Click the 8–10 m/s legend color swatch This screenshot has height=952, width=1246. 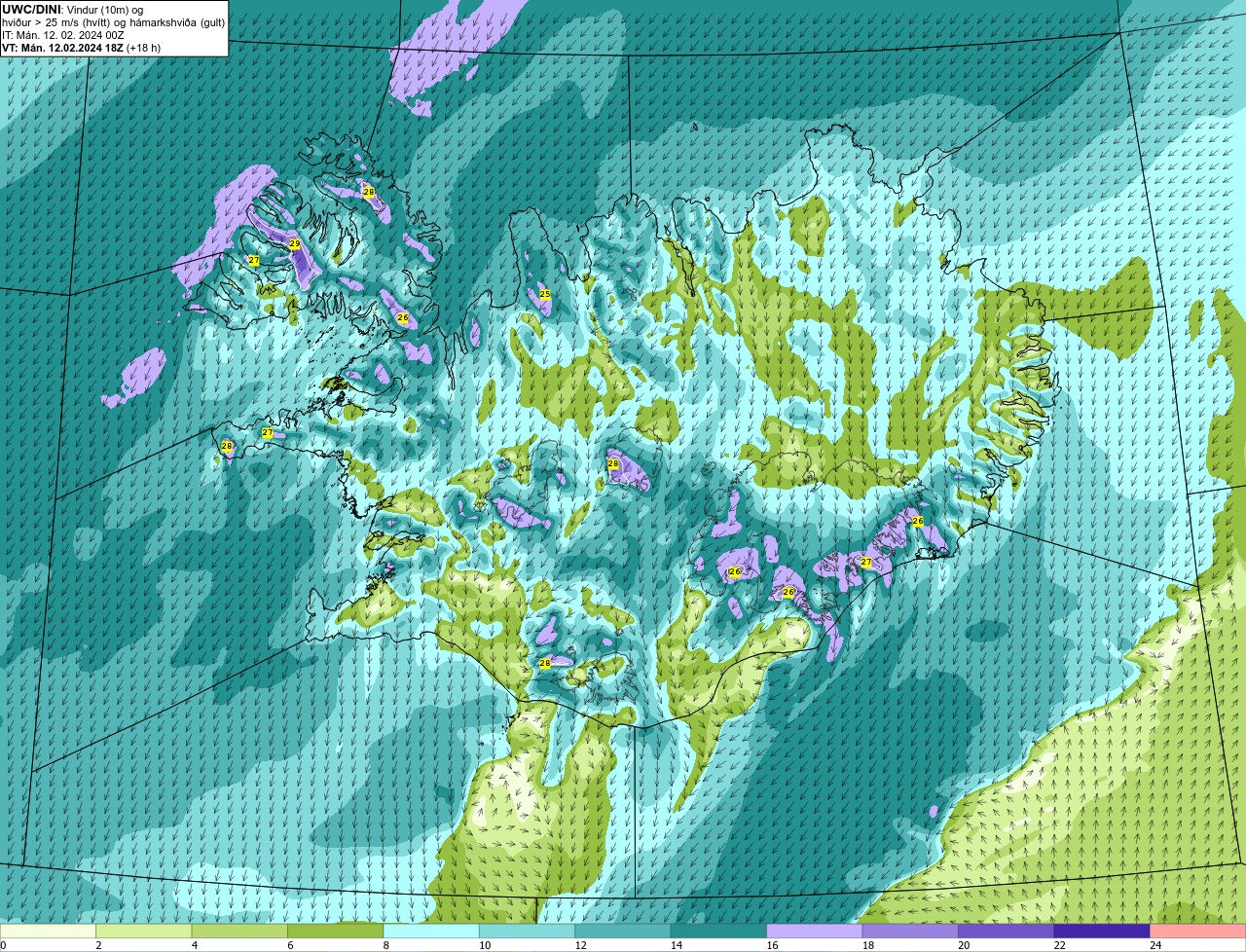pyautogui.click(x=431, y=931)
